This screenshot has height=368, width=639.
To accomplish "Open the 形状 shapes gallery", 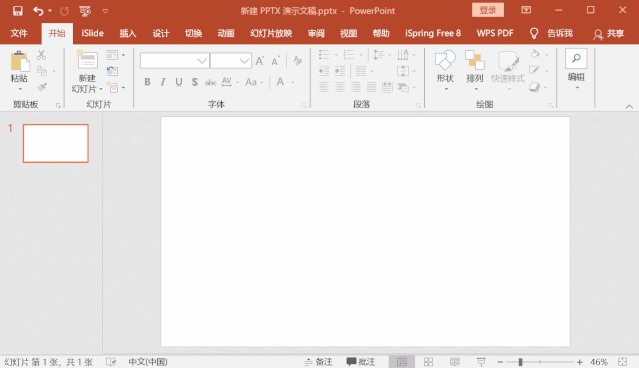I will 445,70.
